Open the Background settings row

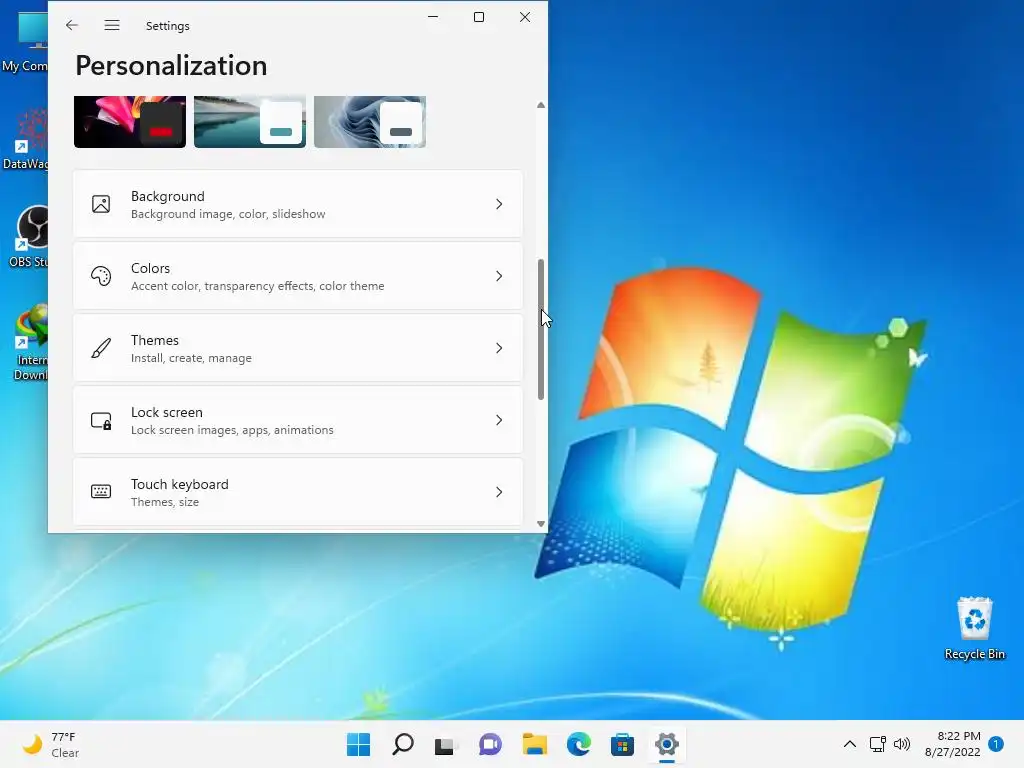(298, 204)
